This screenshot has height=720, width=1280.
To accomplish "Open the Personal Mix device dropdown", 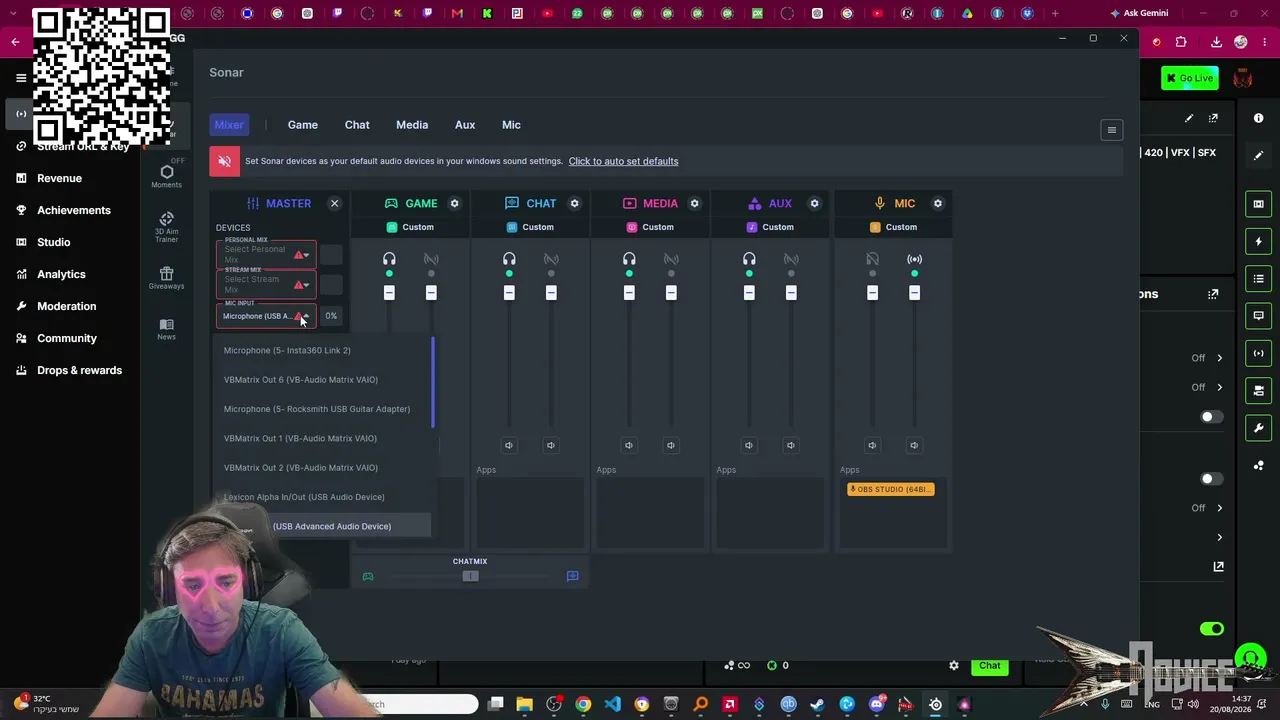I will point(266,255).
